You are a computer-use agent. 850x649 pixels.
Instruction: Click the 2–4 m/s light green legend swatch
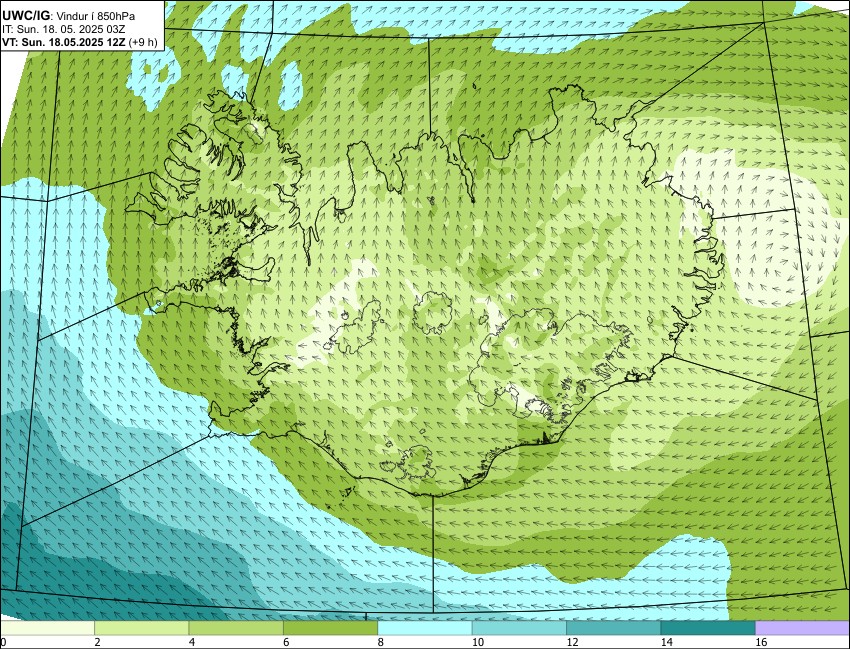pos(141,628)
